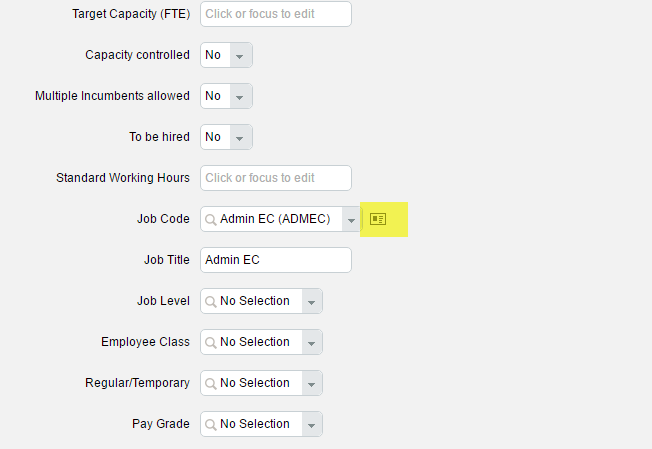Image resolution: width=652 pixels, height=449 pixels.
Task: Focus the Target Capacity (FTE) field
Action: pyautogui.click(x=276, y=14)
